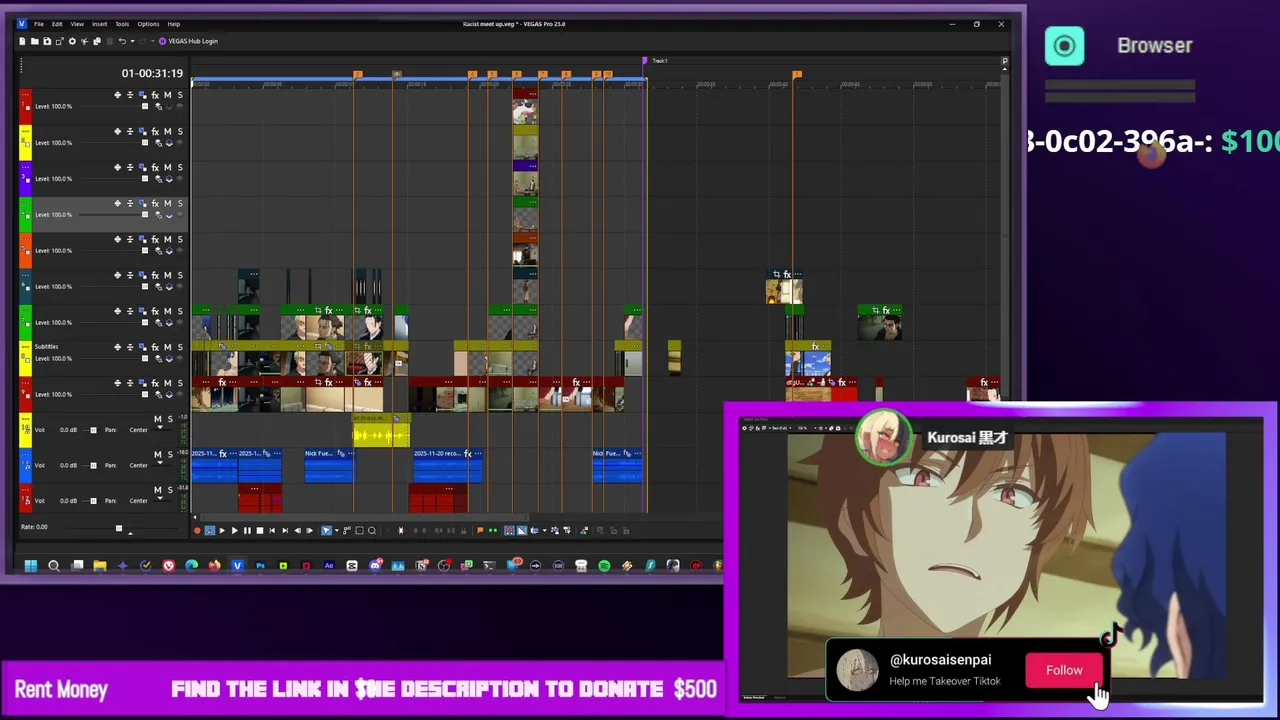Click the purple color header of track 3

click(x=25, y=178)
